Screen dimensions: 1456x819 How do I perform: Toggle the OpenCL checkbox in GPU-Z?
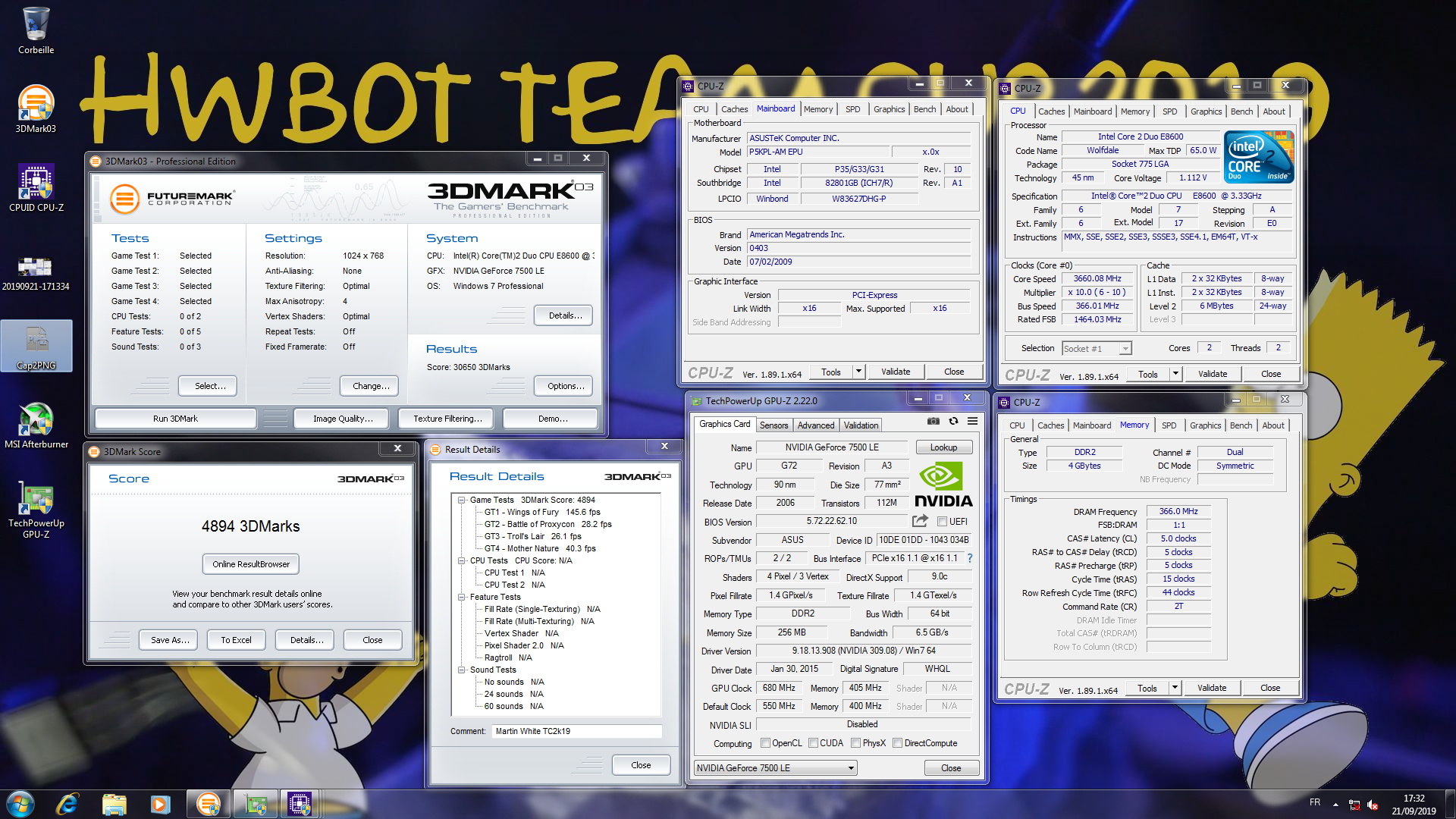(x=765, y=743)
